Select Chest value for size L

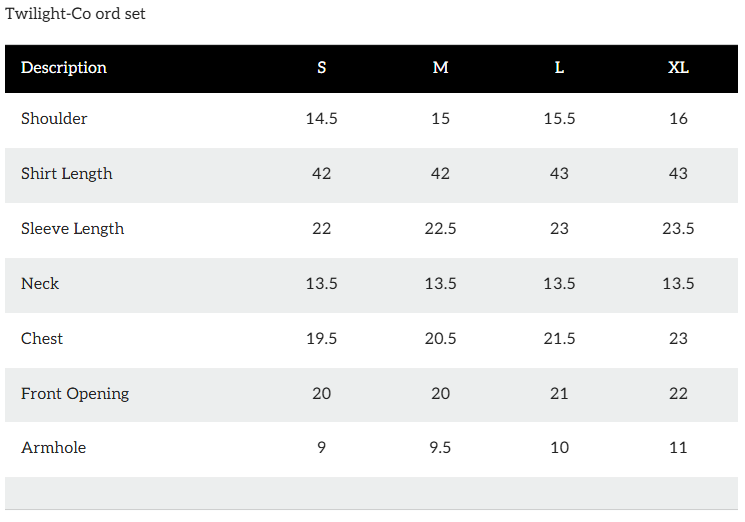559,339
